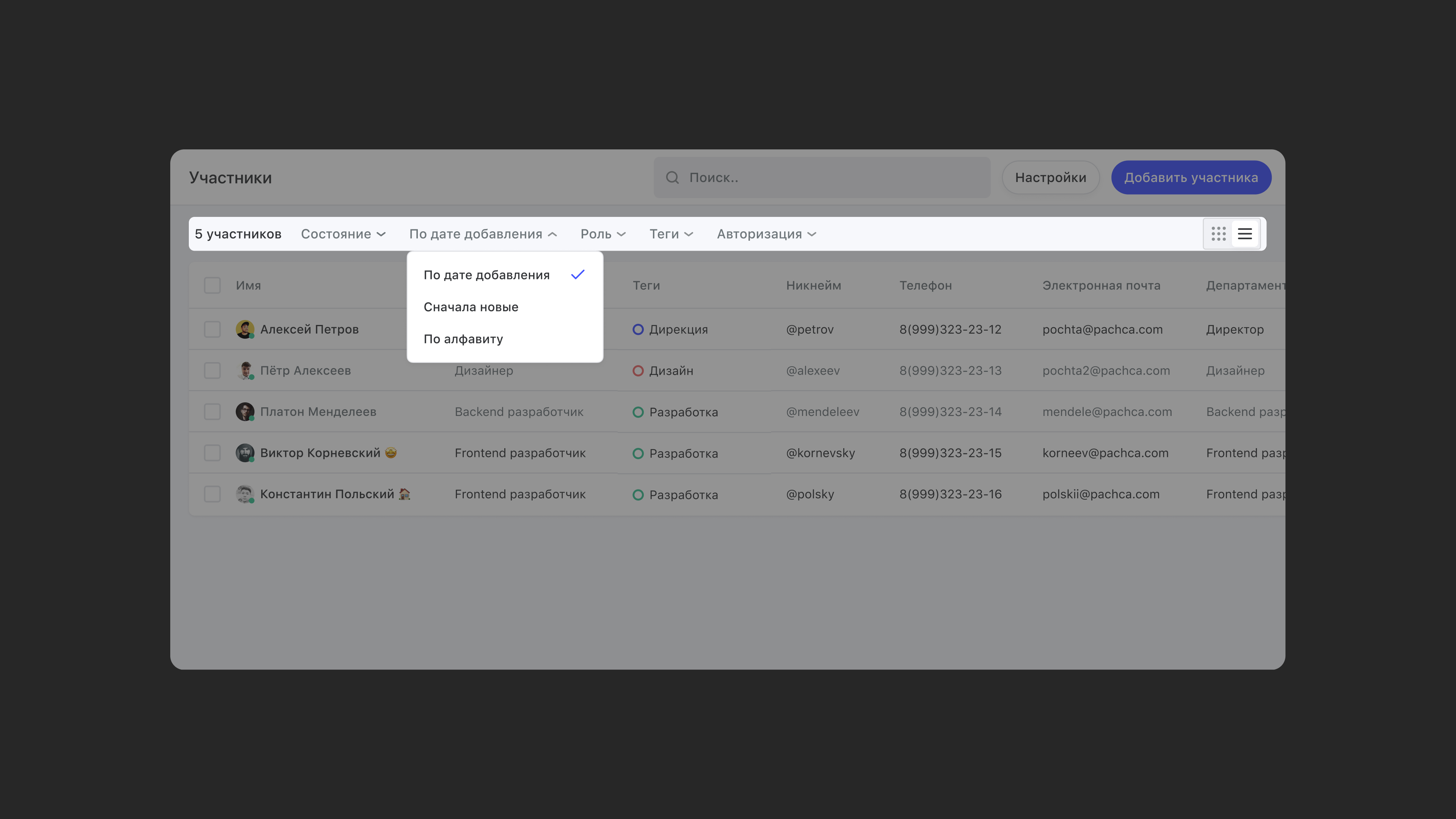Open the Роль filter dropdown
This screenshot has width=1456, height=819.
click(602, 234)
